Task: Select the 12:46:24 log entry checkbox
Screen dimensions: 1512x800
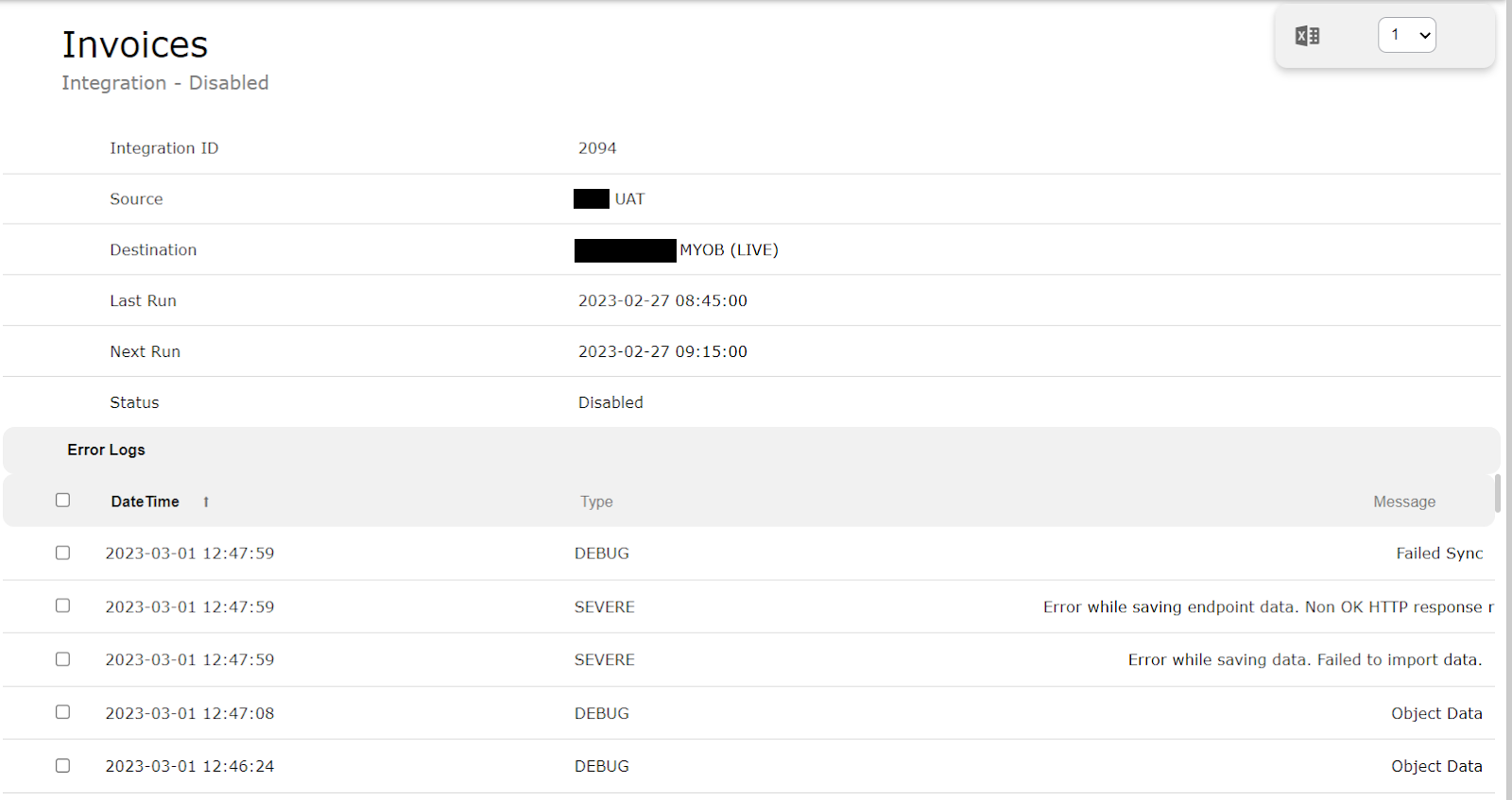Action: 62,765
